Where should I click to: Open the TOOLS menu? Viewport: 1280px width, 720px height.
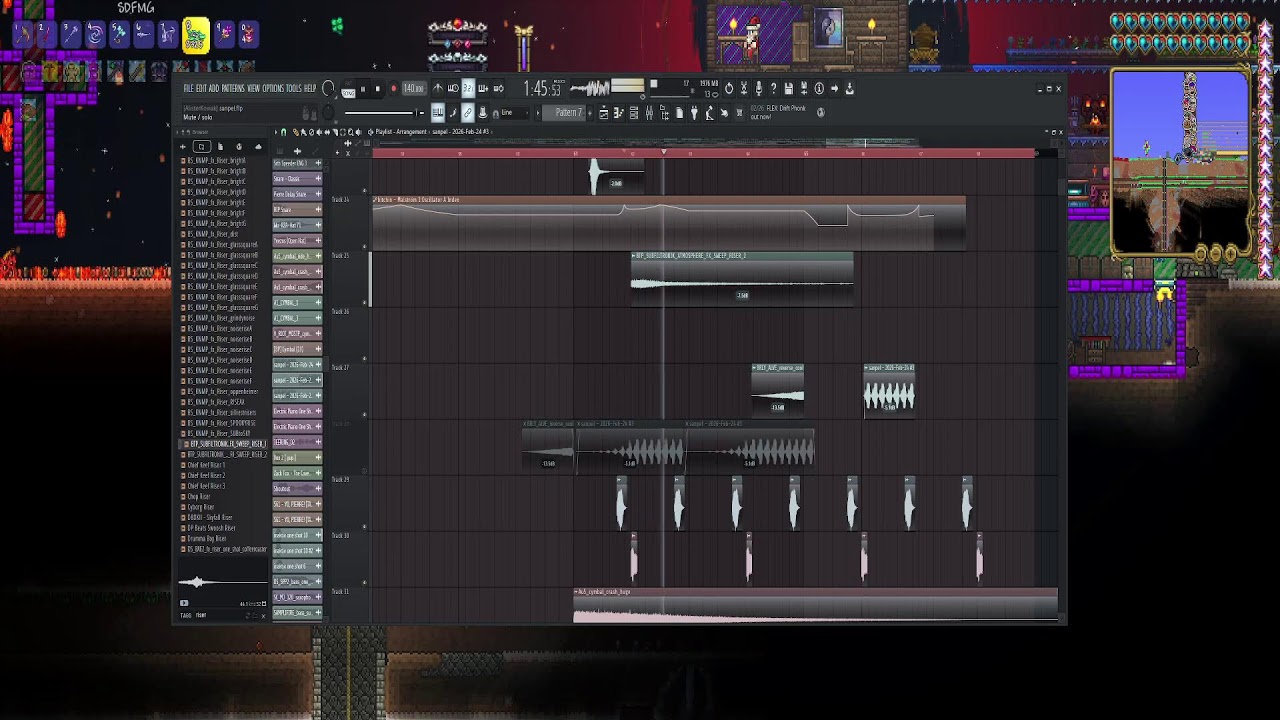pos(294,88)
